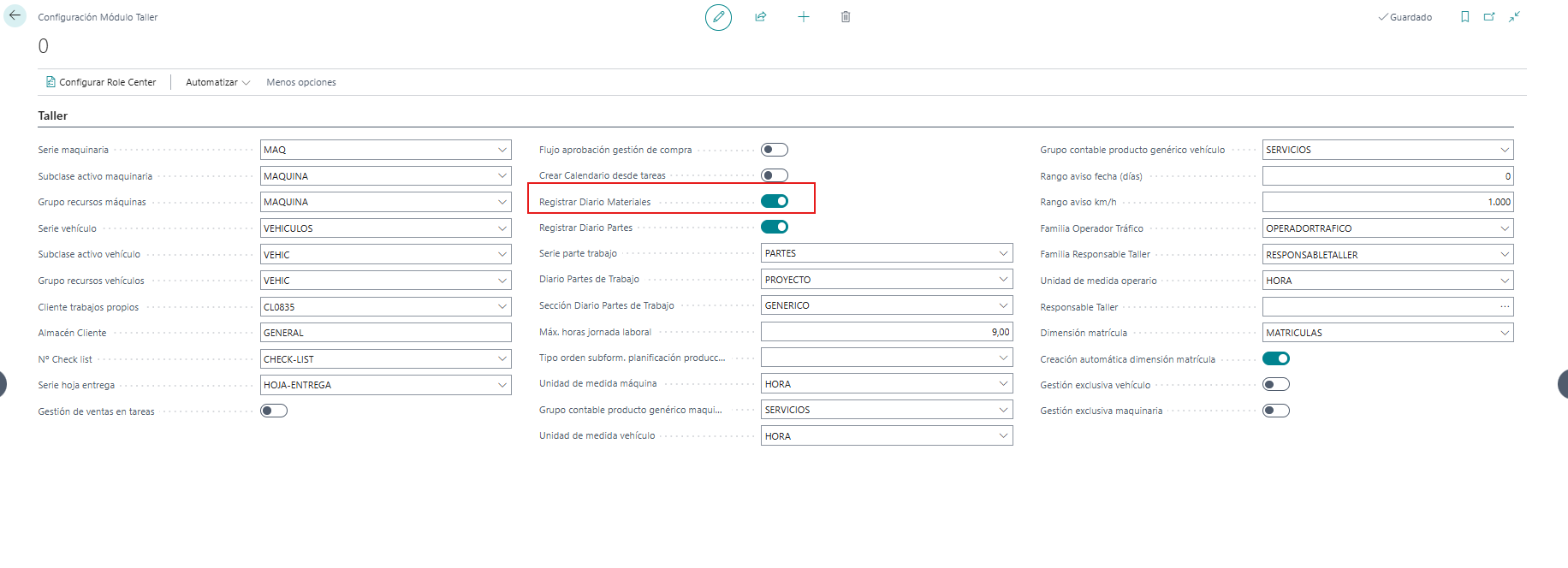Open the Diario Partes de Trabajo dropdown

pyautogui.click(x=1003, y=280)
